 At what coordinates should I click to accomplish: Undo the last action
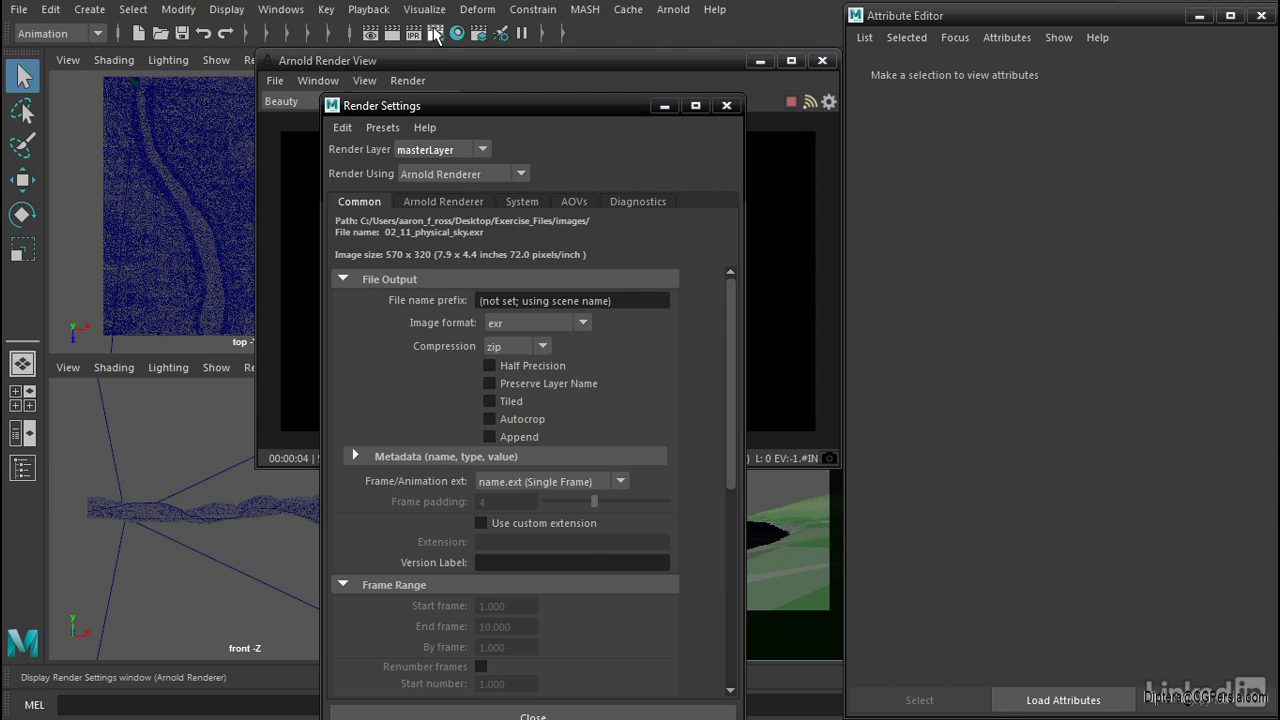coord(204,33)
